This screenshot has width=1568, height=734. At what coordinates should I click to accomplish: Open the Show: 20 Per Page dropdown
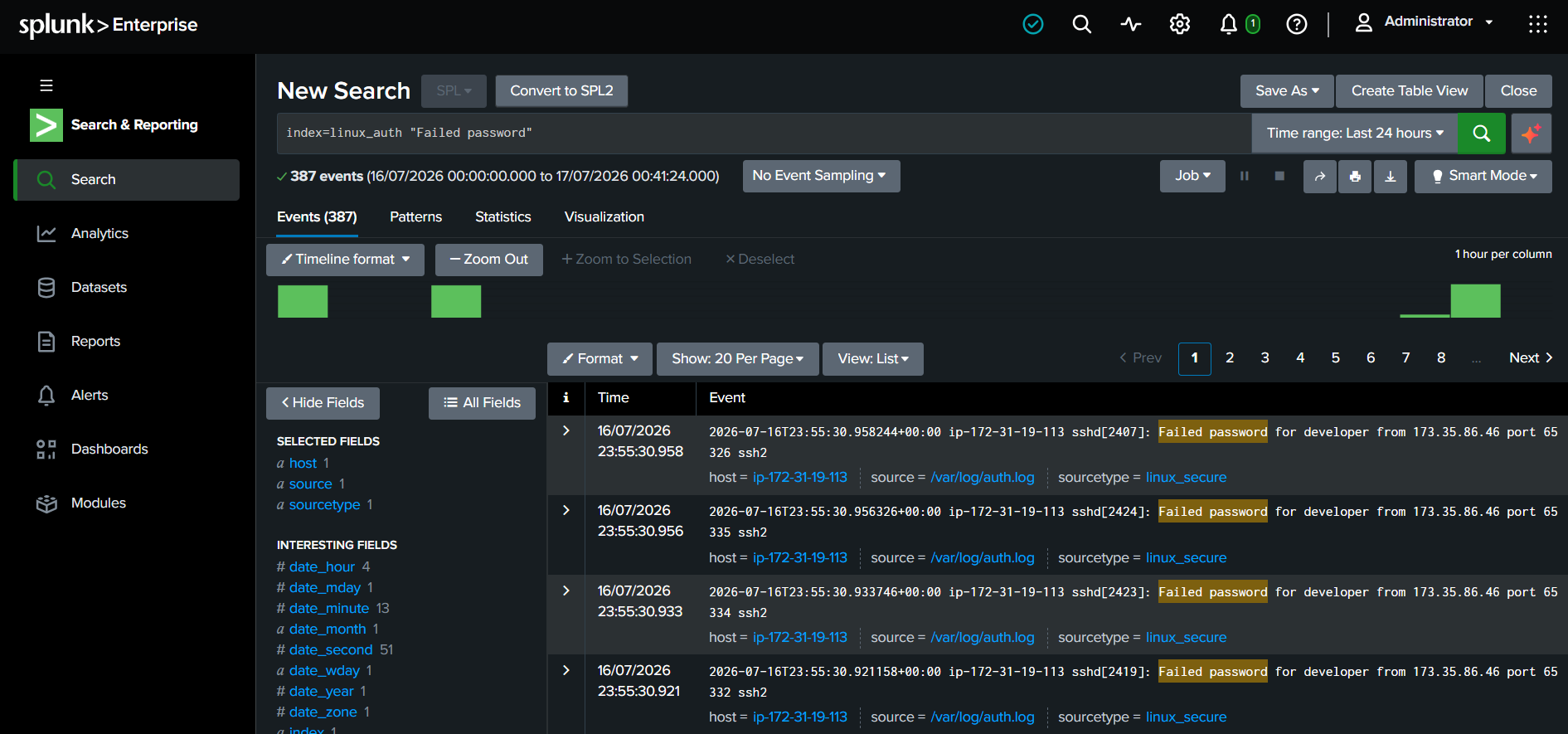[x=737, y=359]
